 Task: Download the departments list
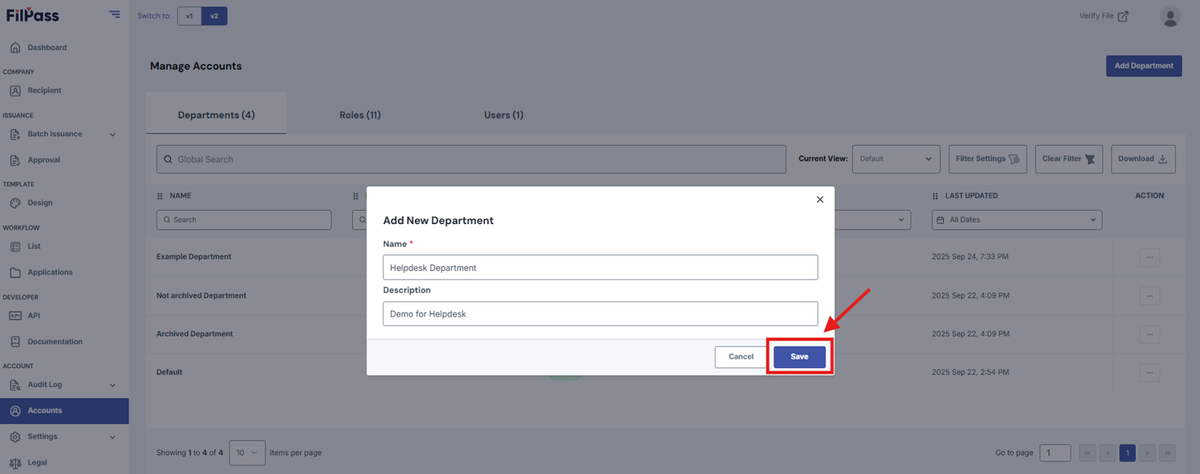[x=1143, y=158]
